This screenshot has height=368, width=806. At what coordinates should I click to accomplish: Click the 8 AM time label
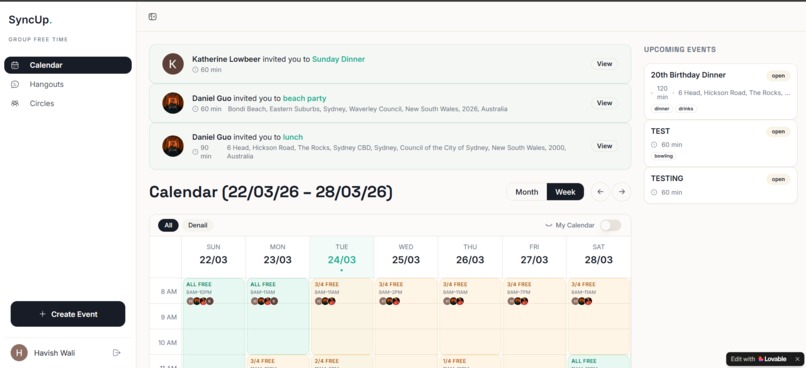coord(169,291)
